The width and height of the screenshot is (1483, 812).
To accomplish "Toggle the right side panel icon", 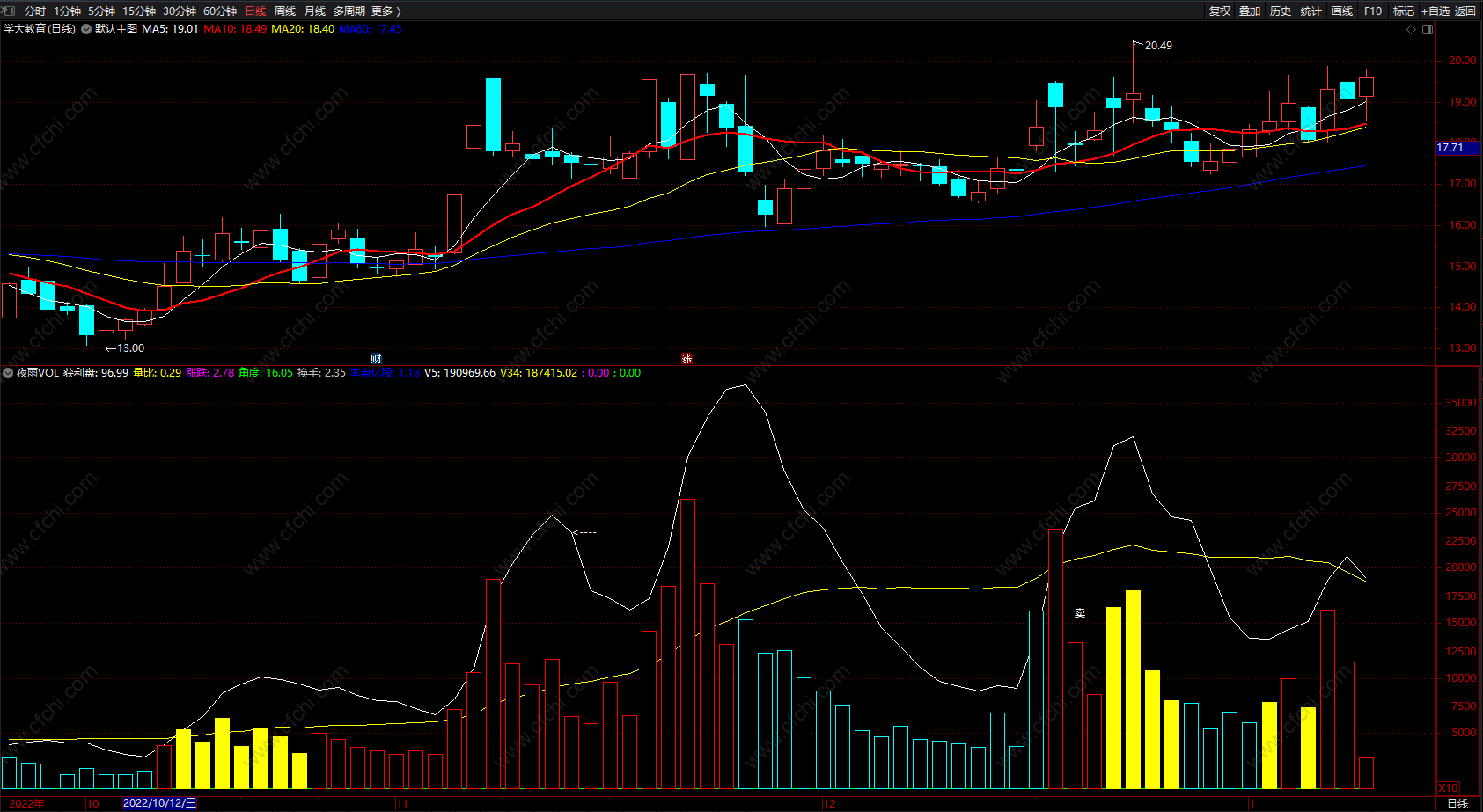I will click(x=1428, y=29).
